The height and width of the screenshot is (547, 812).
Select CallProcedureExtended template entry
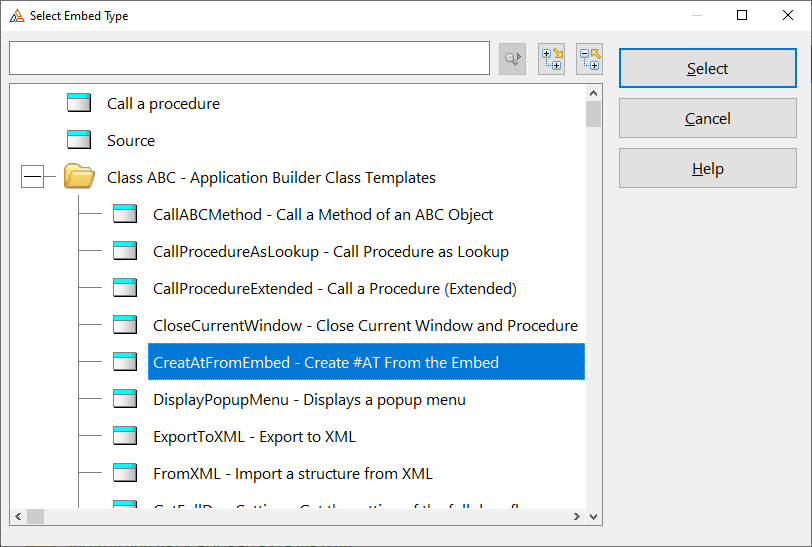(334, 289)
